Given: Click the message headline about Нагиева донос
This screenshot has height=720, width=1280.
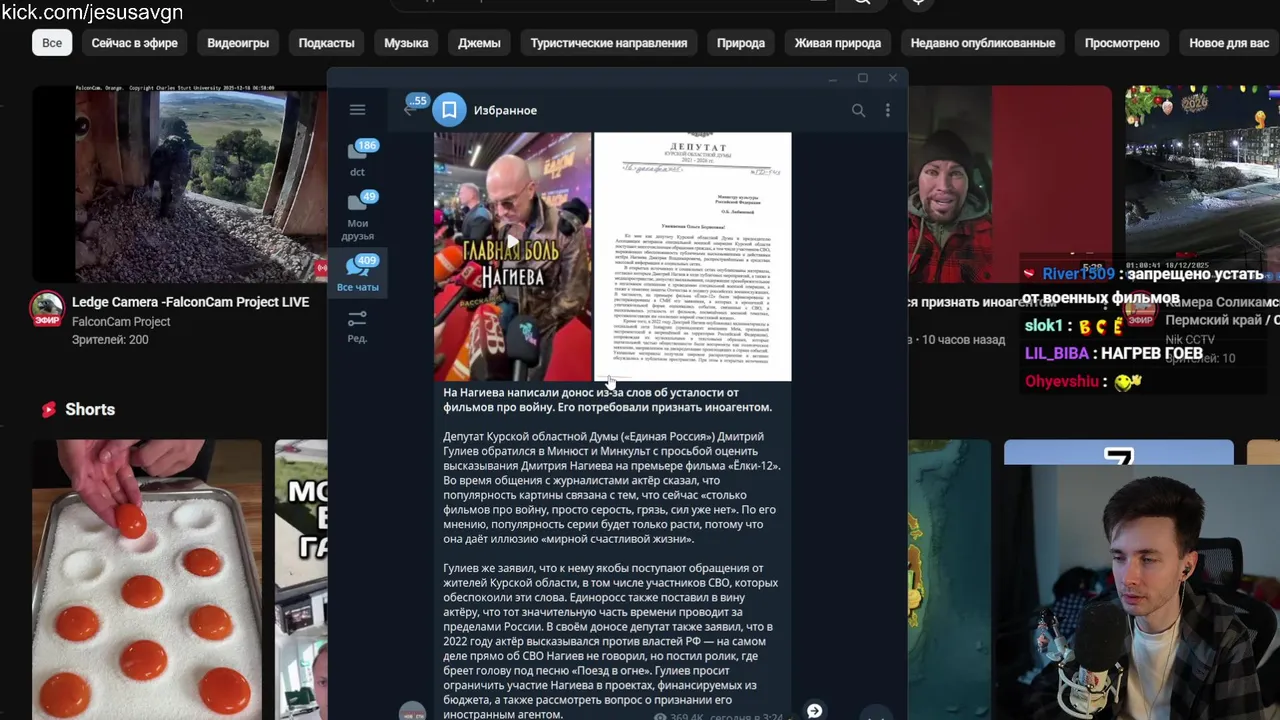Looking at the screenshot, I should (607, 400).
